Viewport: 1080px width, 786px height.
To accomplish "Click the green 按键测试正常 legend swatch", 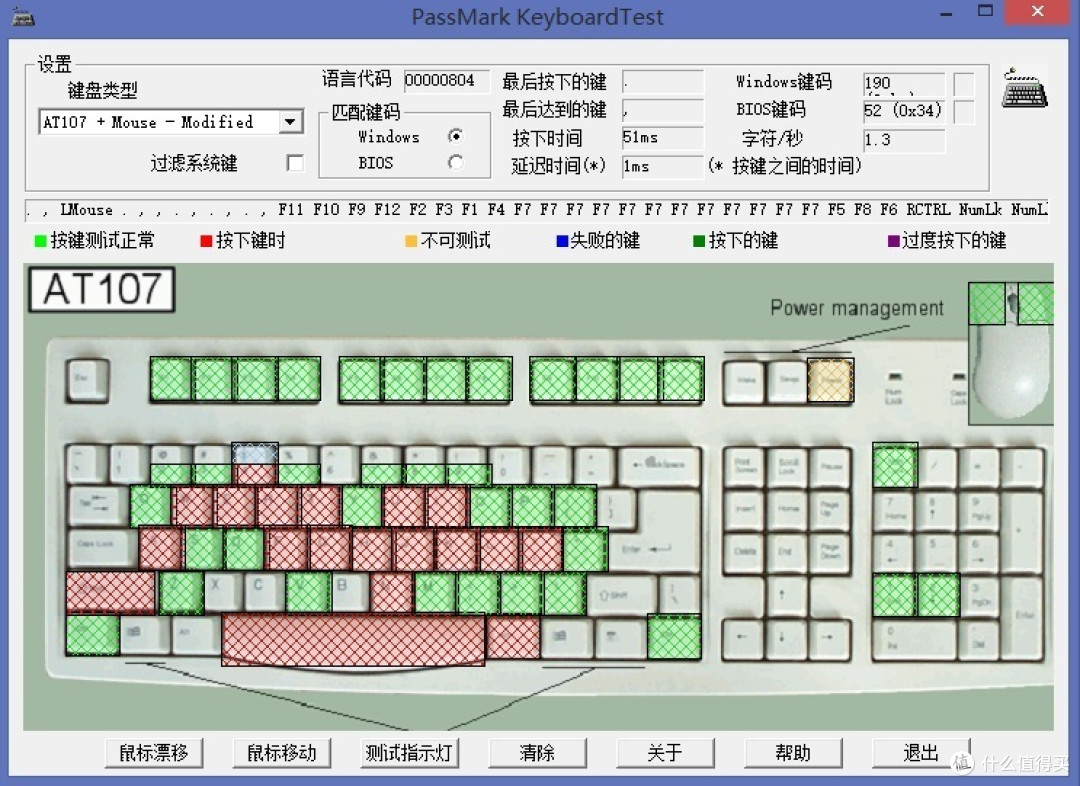I will [x=40, y=240].
